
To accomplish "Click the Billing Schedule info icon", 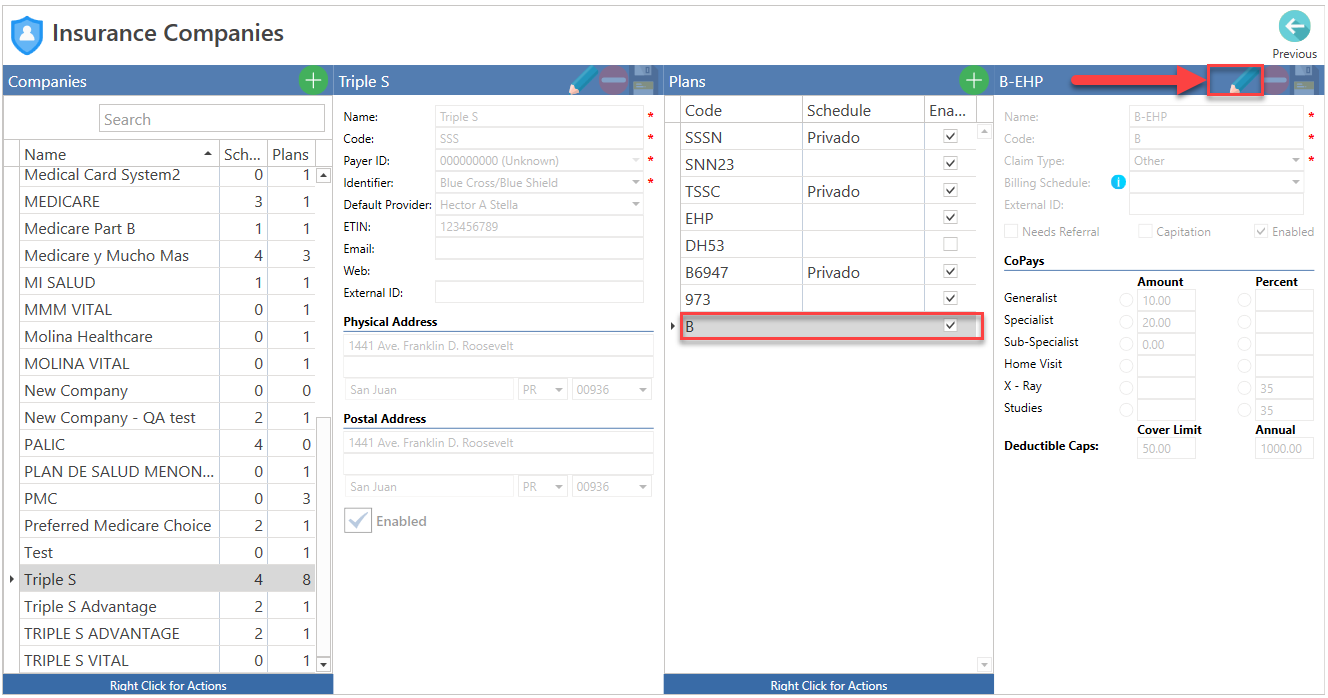I will (x=1118, y=182).
